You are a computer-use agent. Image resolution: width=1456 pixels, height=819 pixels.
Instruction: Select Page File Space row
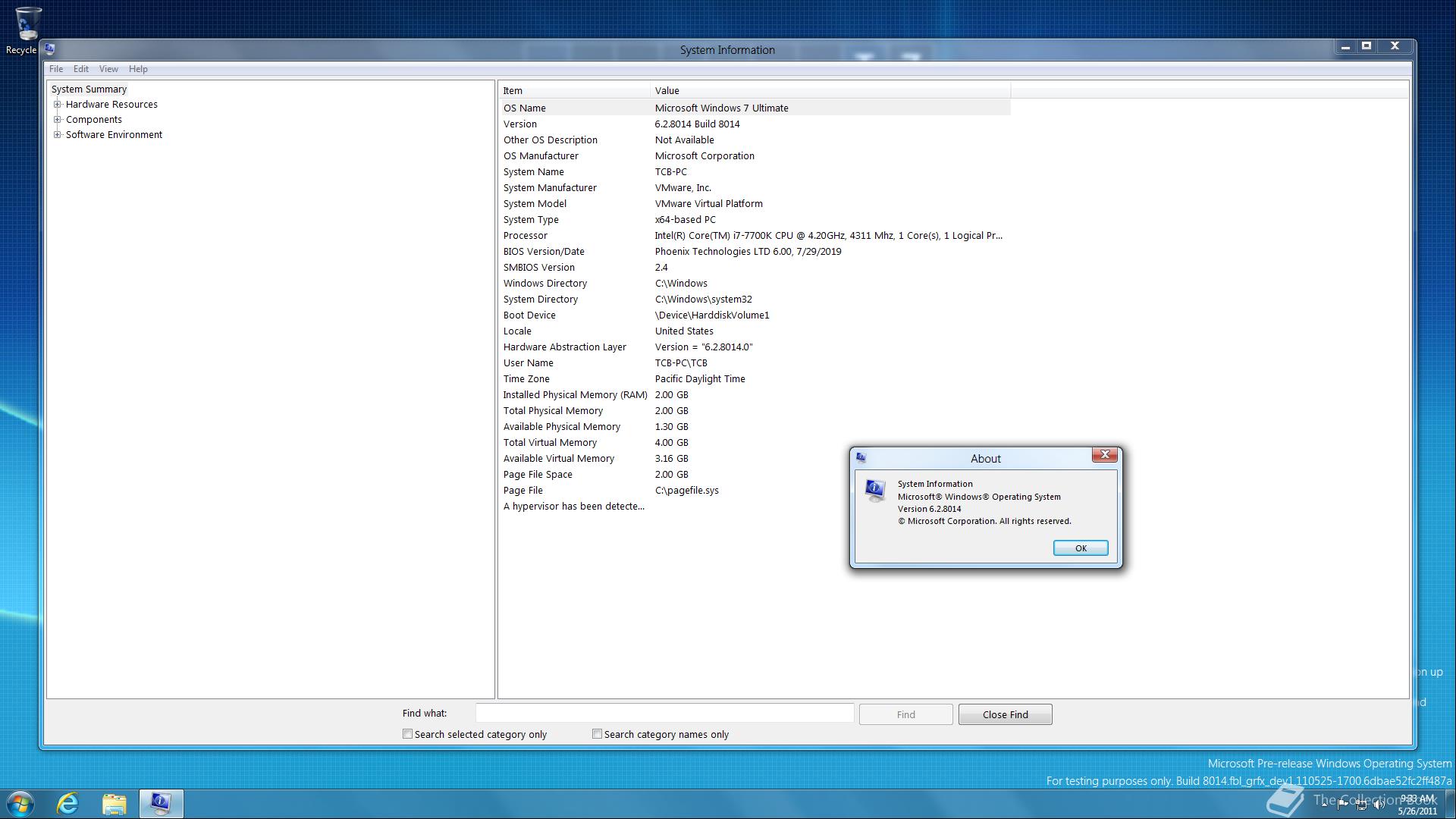tap(755, 475)
